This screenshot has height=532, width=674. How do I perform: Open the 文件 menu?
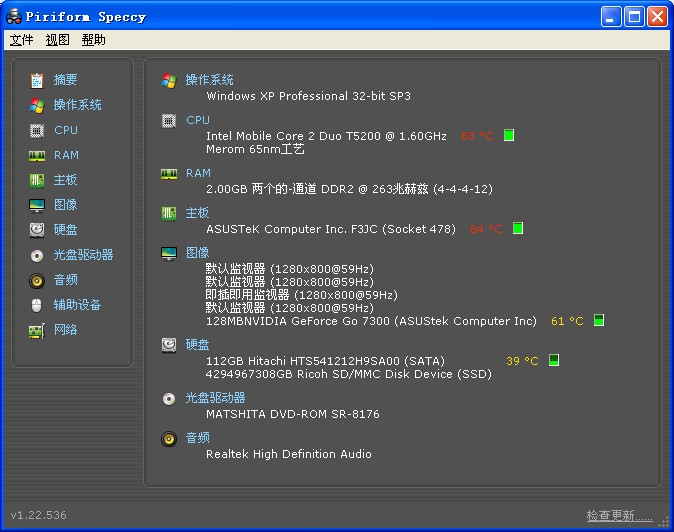coord(21,40)
